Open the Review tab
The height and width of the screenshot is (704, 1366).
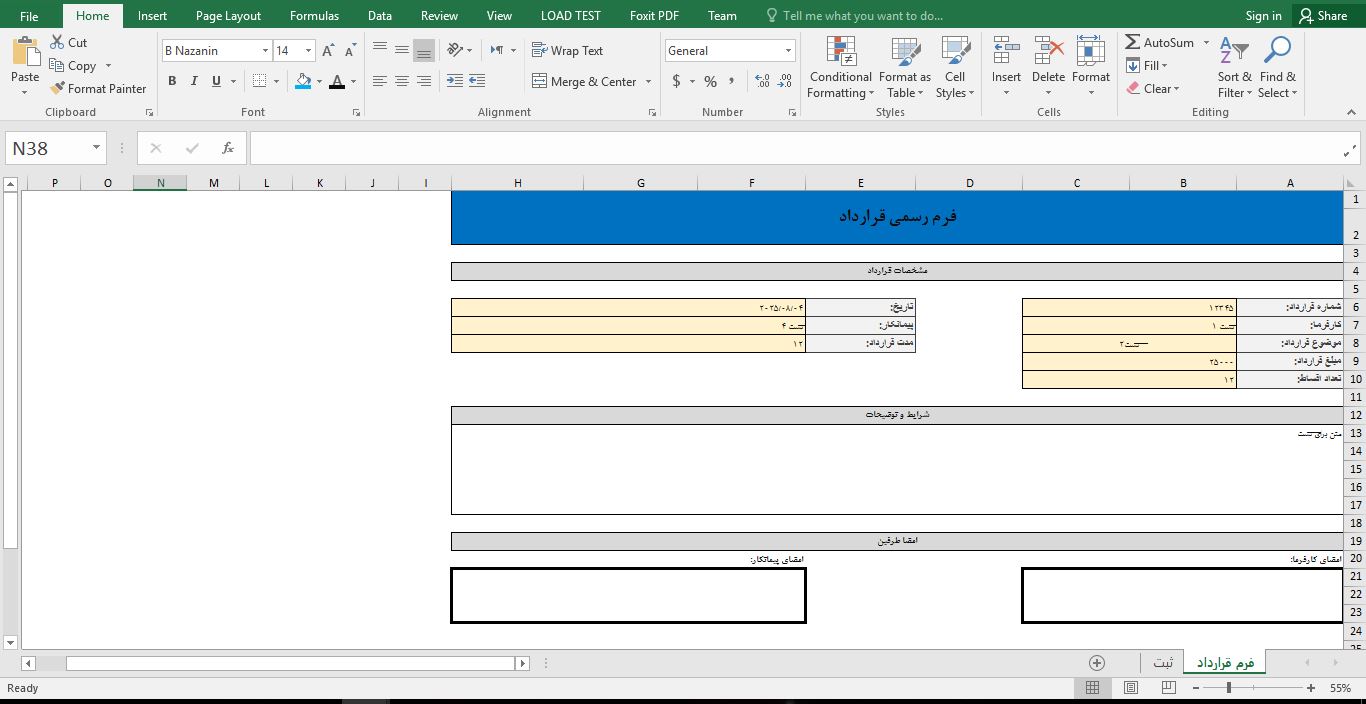(x=439, y=16)
